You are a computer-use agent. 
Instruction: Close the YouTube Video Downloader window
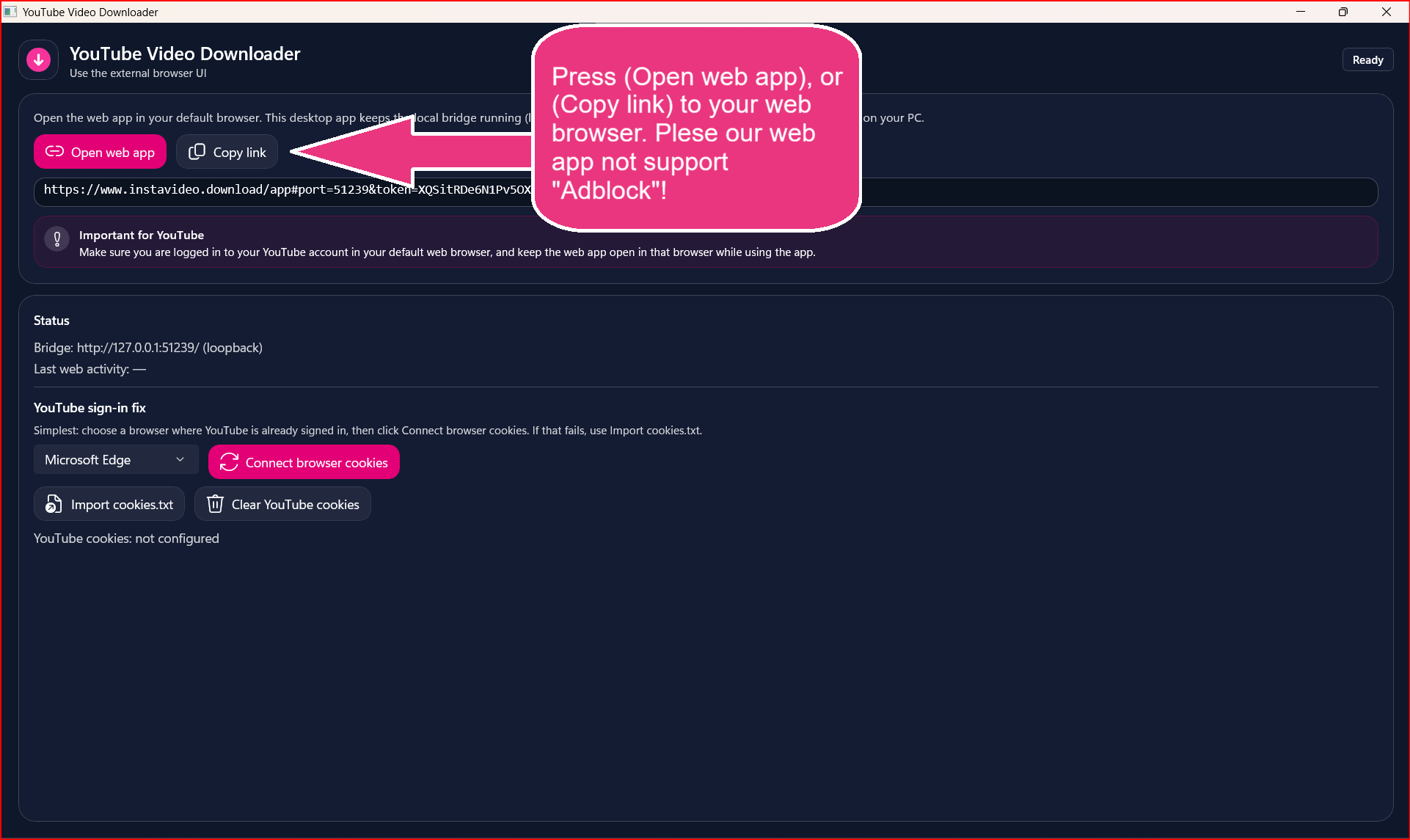1387,12
